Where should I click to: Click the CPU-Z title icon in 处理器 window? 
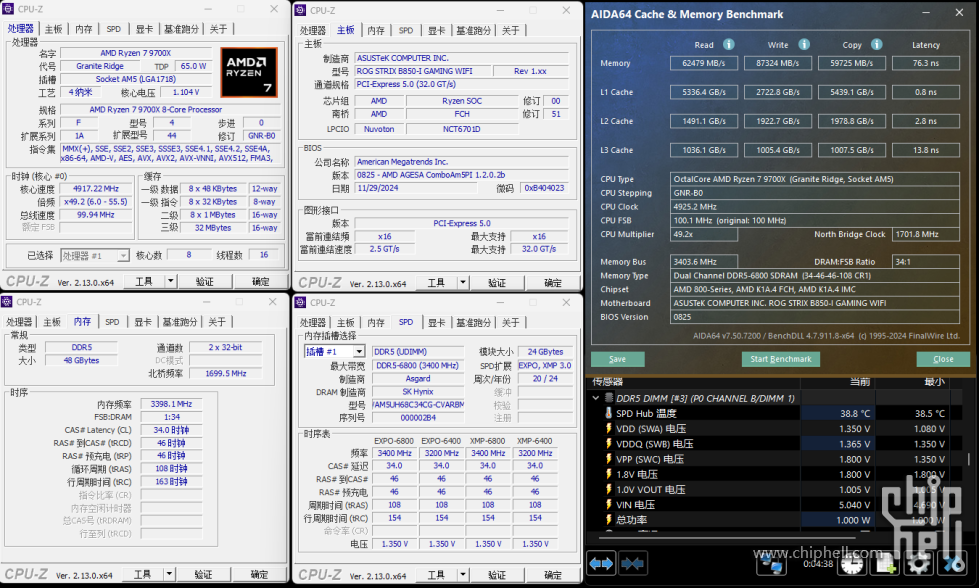click(8, 9)
